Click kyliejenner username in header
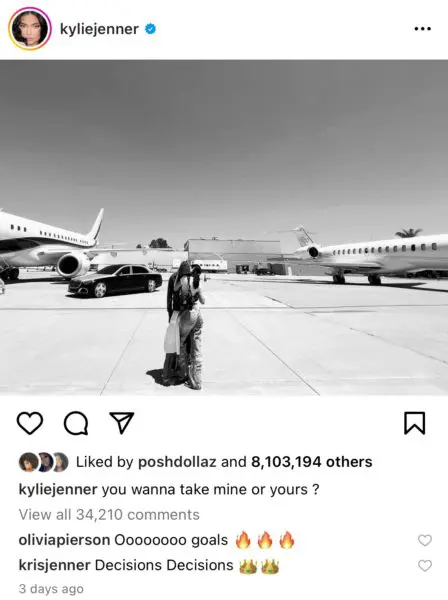The height and width of the screenshot is (600, 448). click(x=99, y=29)
